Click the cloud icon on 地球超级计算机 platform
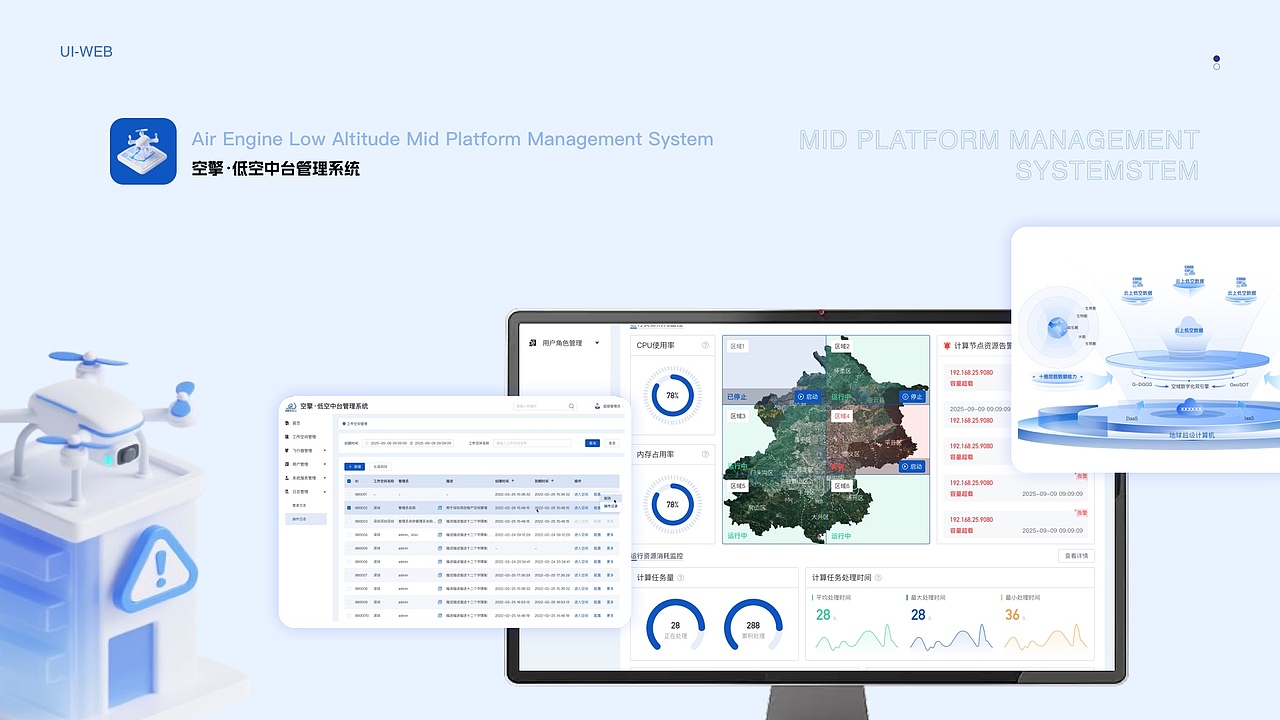This screenshot has height=720, width=1280. point(1189,406)
